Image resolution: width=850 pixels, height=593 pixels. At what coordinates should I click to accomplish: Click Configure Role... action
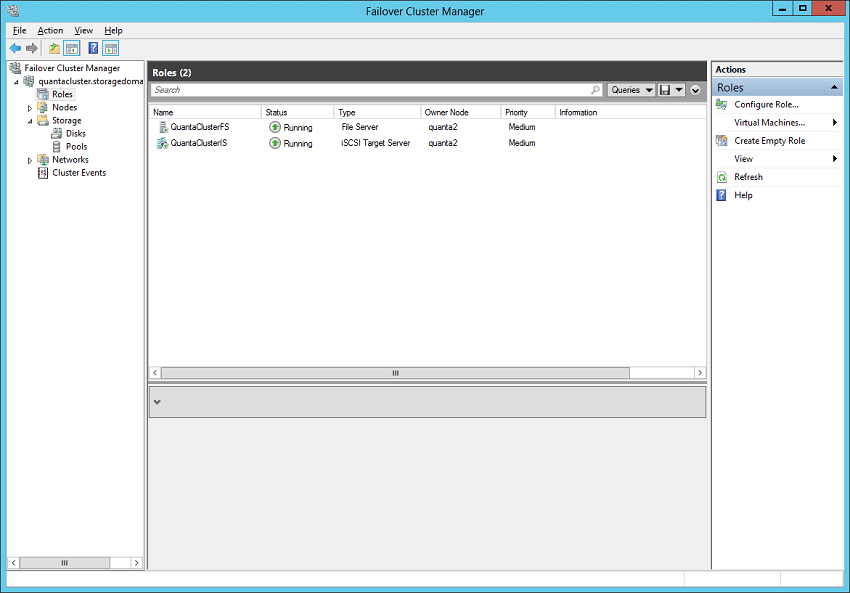pos(766,105)
